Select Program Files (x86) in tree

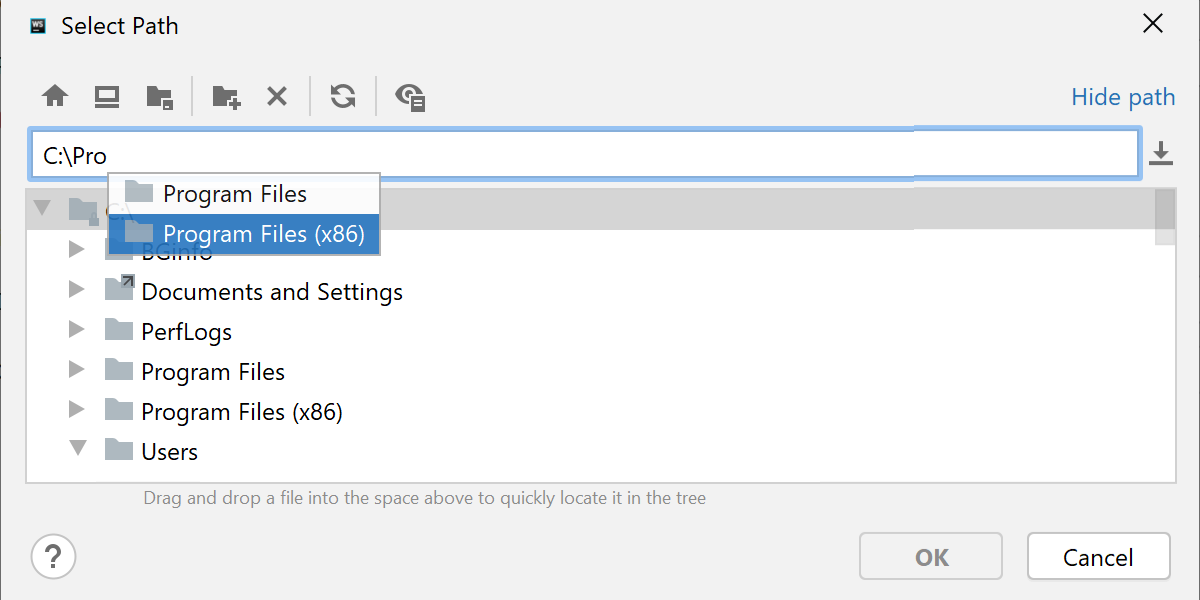[x=242, y=412]
